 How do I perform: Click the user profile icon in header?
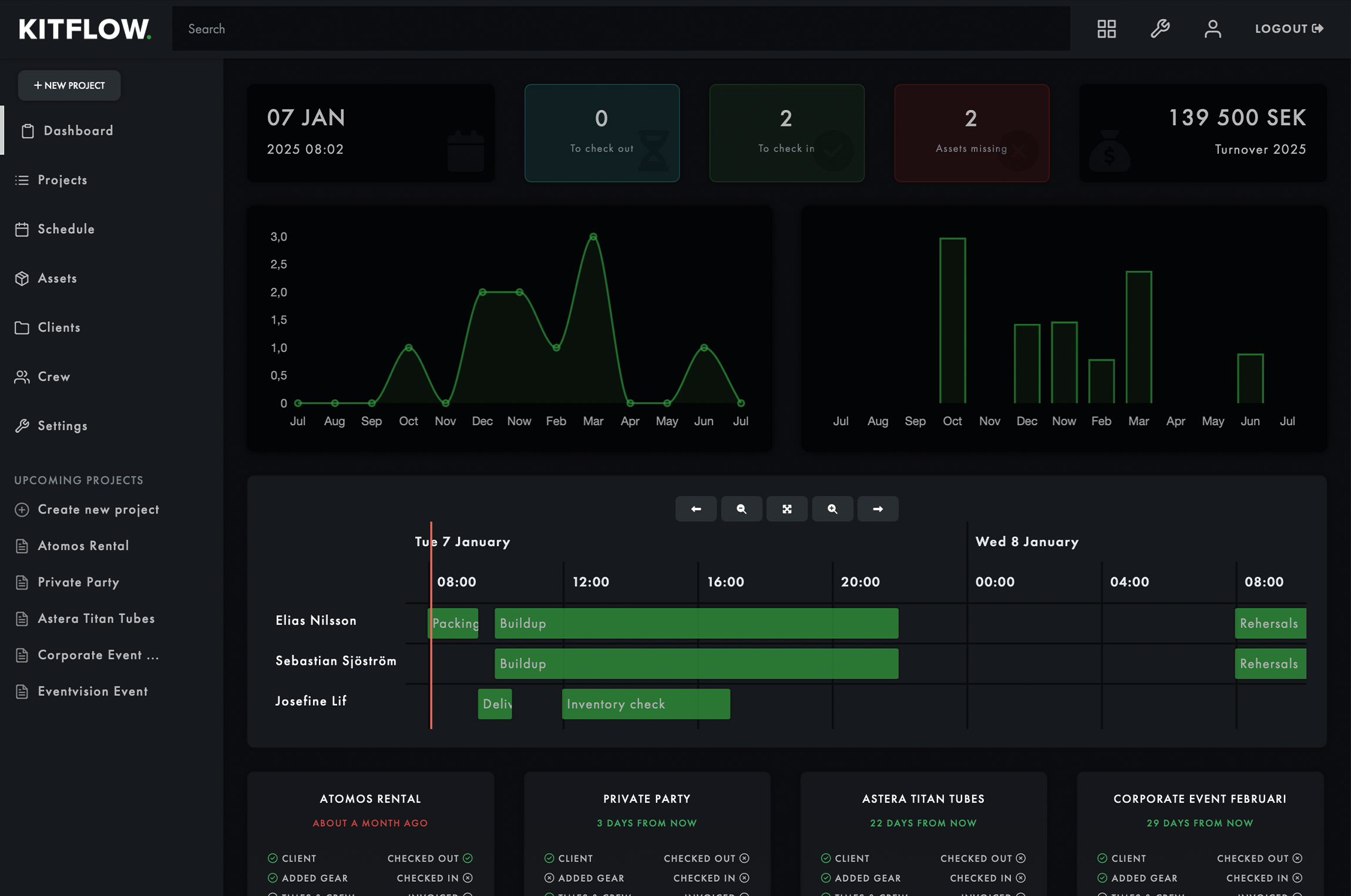click(x=1214, y=28)
